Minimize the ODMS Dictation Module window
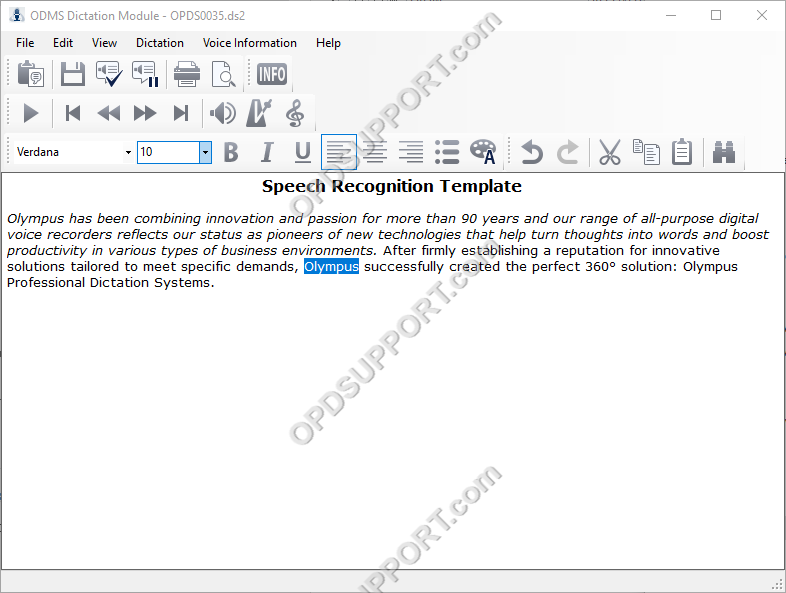Screen dimensions: 786x593 click(x=671, y=15)
